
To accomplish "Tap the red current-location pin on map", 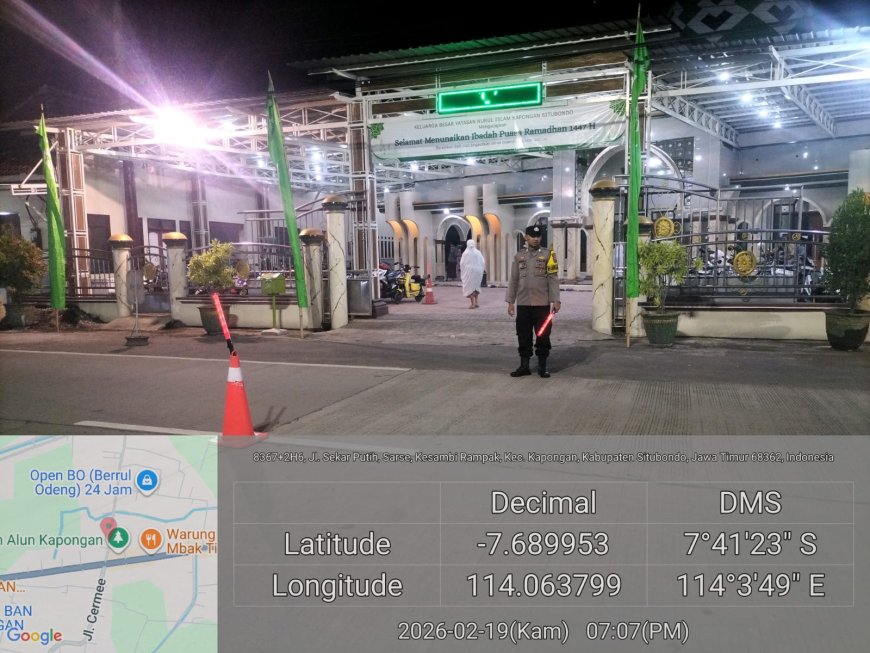I will [107, 526].
